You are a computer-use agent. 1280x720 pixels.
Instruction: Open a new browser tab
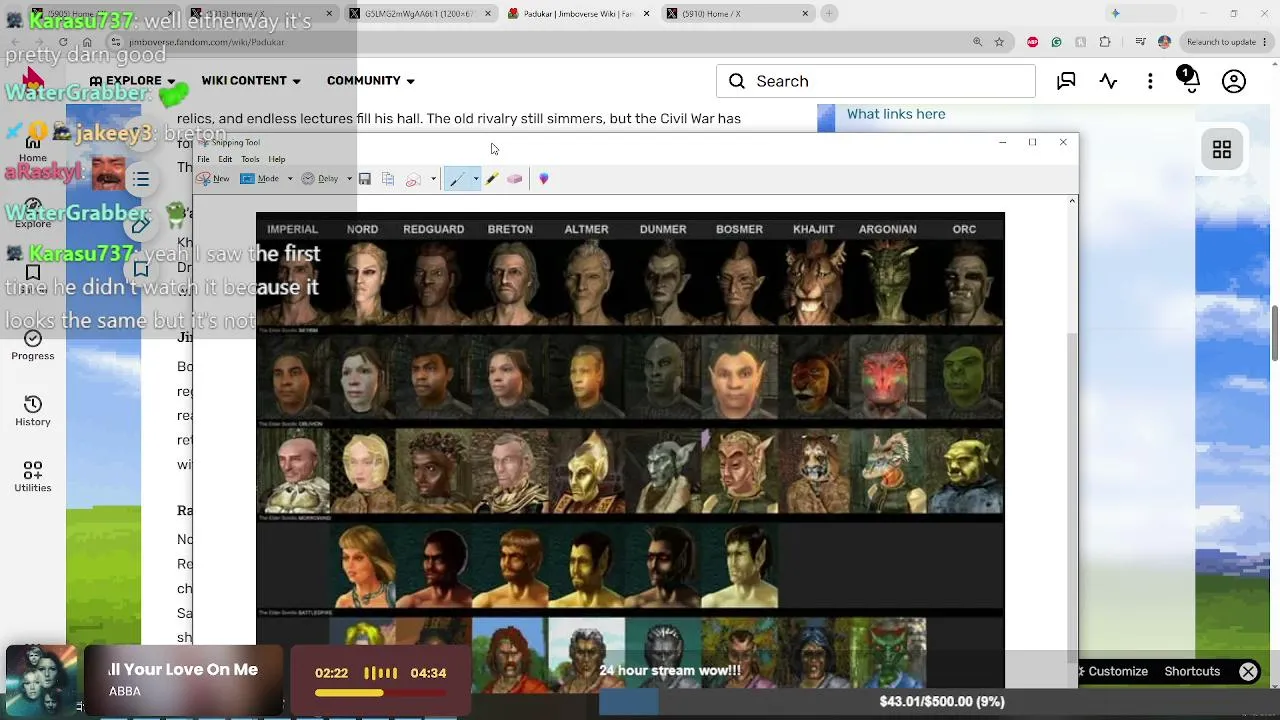pos(830,14)
